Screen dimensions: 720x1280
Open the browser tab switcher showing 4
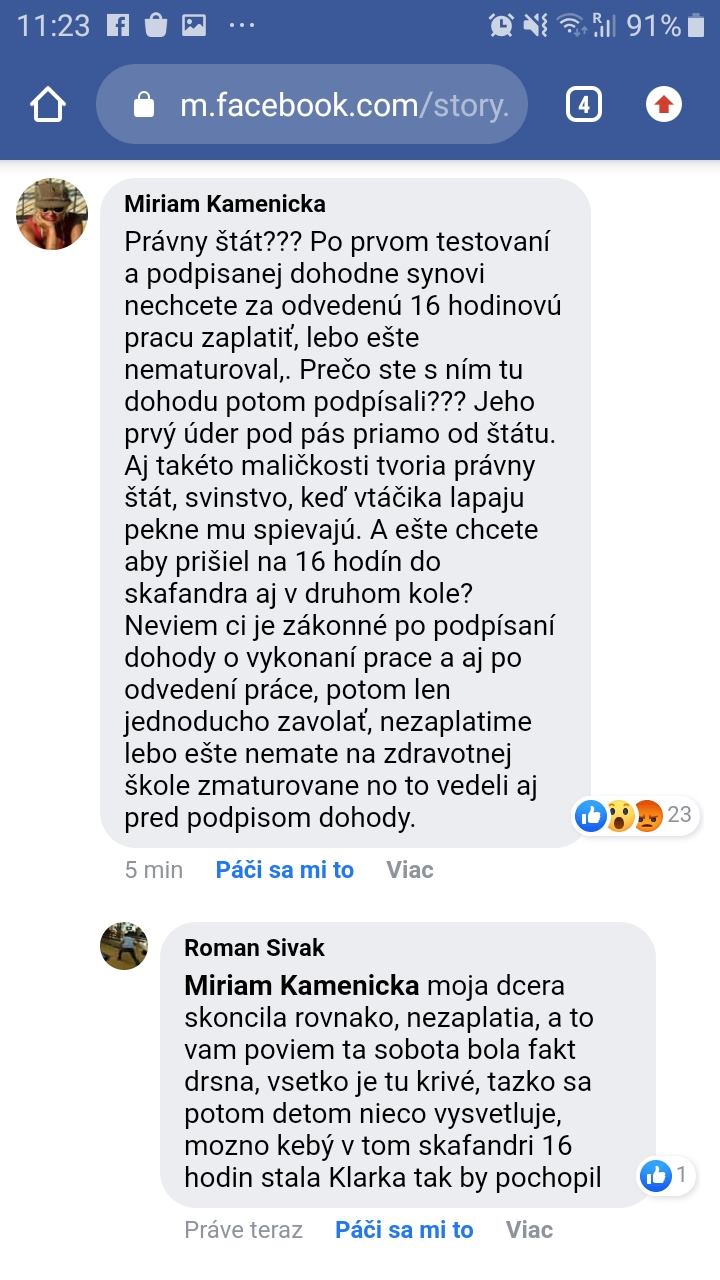[584, 105]
